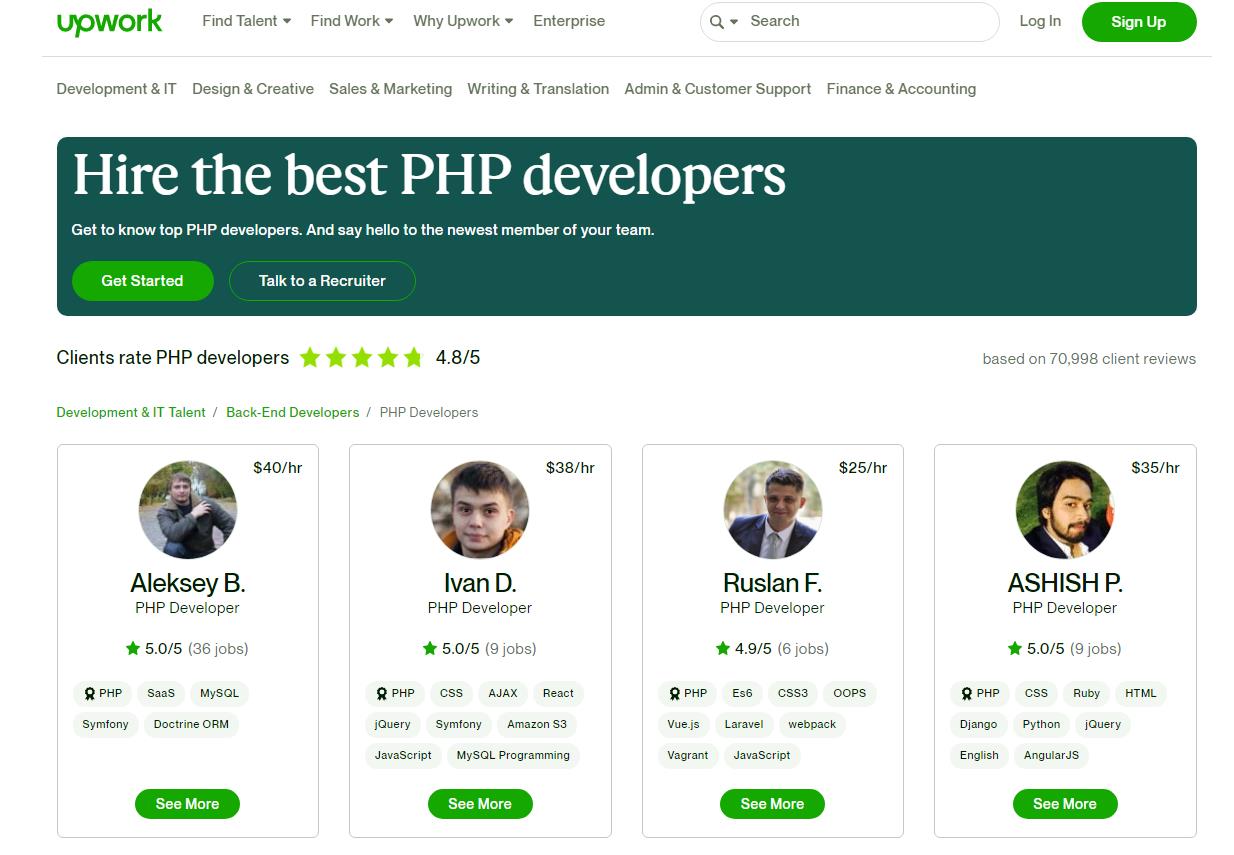Click the Django skill tag
This screenshot has height=855, width=1234.
coord(979,724)
